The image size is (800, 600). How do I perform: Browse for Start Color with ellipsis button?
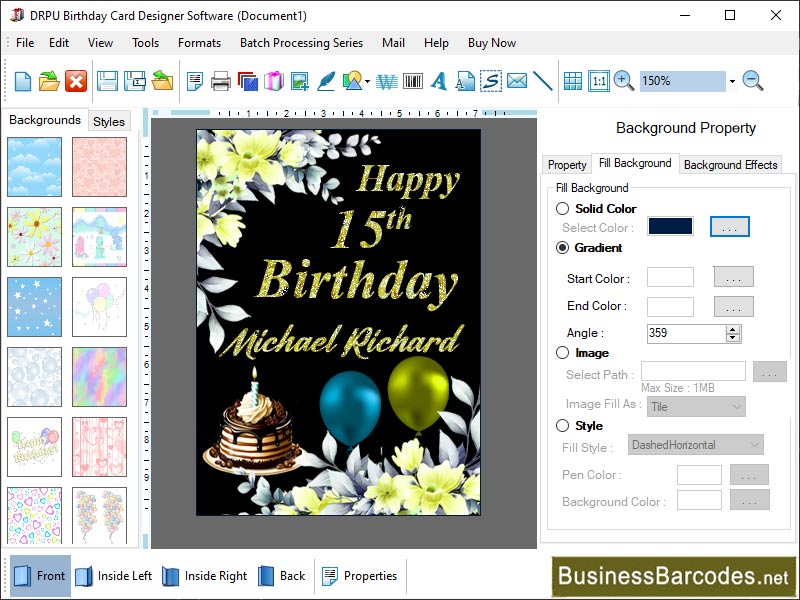(x=732, y=278)
